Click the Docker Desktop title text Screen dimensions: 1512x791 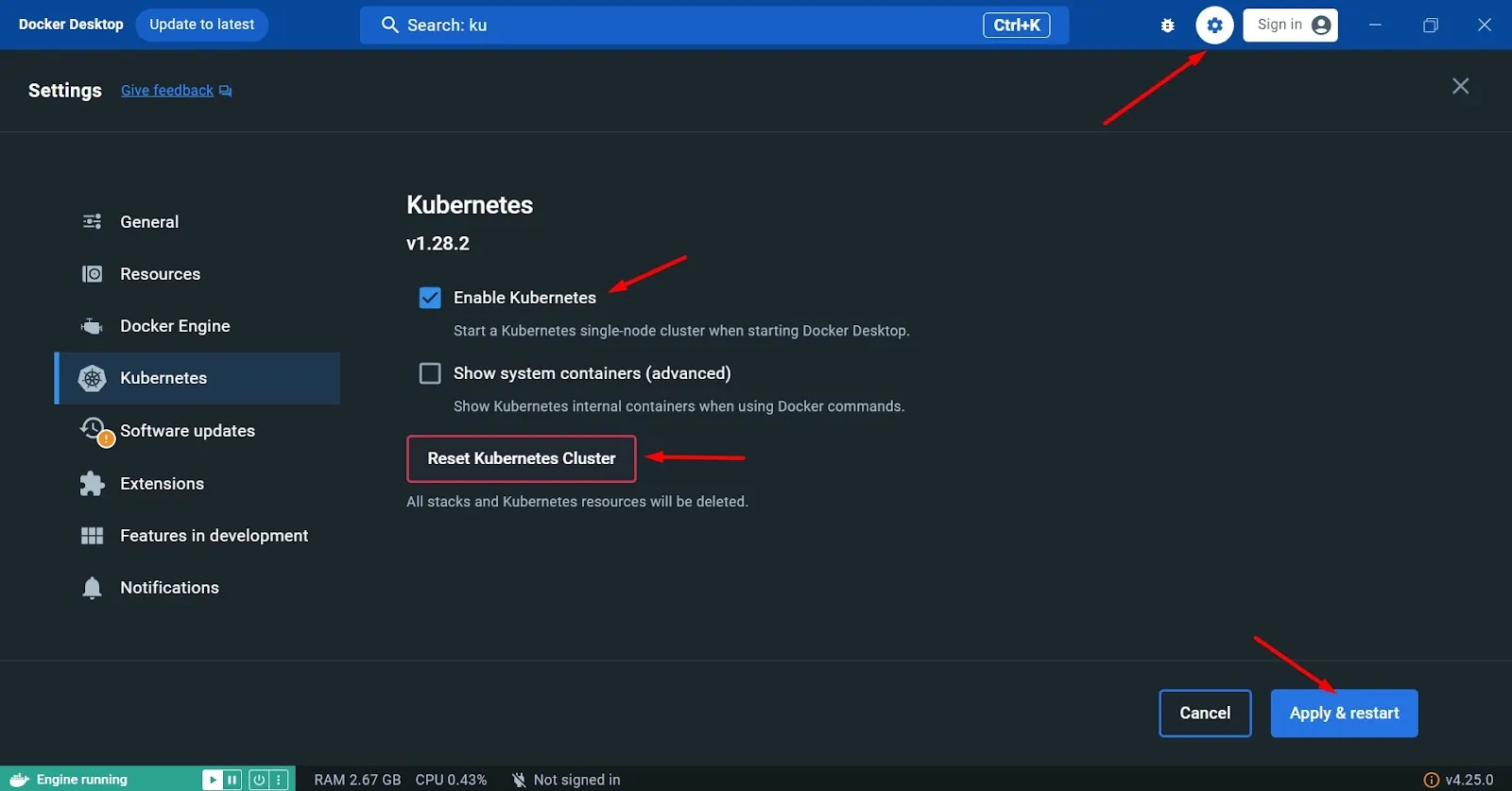(71, 25)
